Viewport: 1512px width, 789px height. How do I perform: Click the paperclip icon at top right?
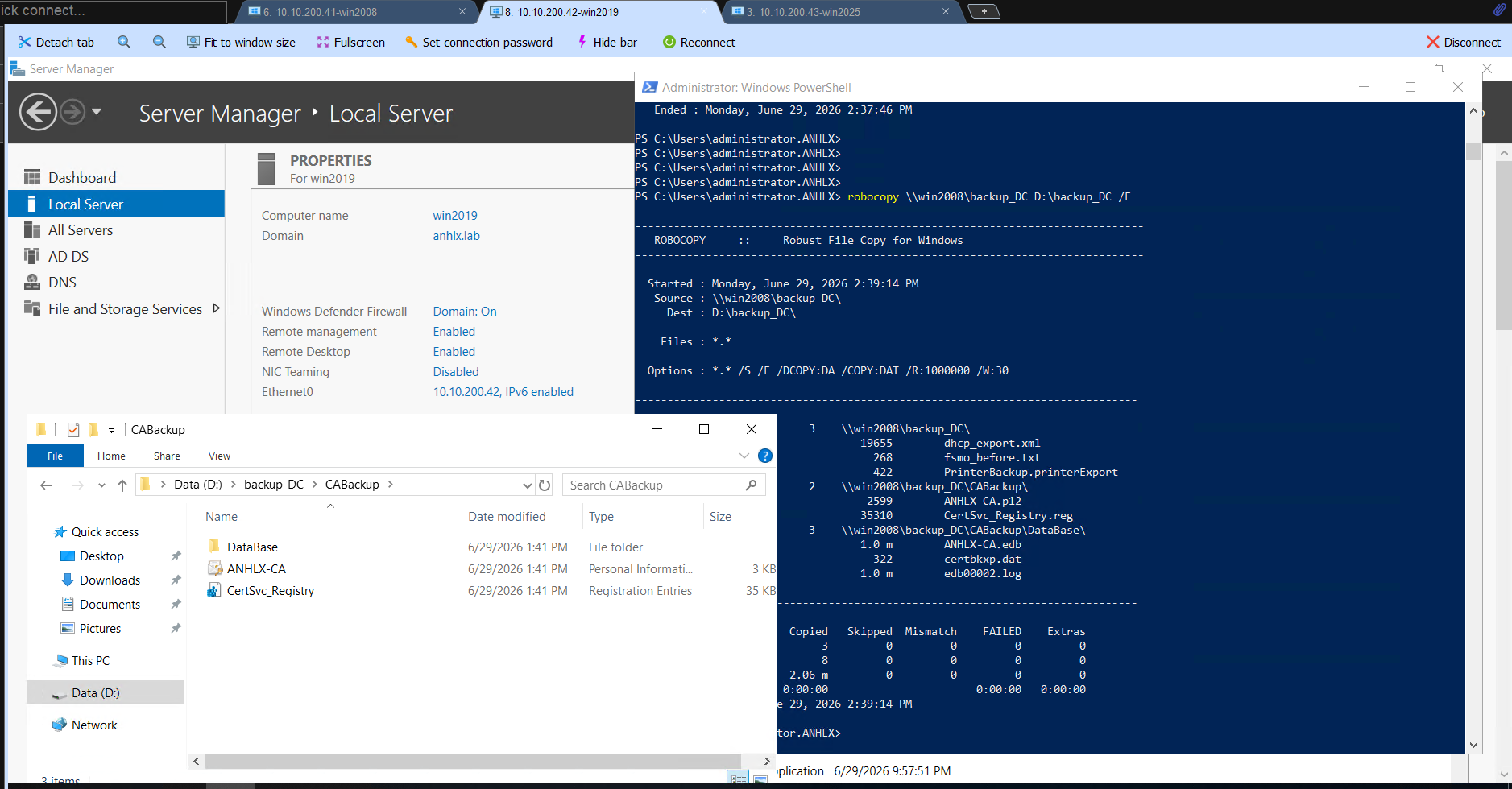[x=1499, y=10]
